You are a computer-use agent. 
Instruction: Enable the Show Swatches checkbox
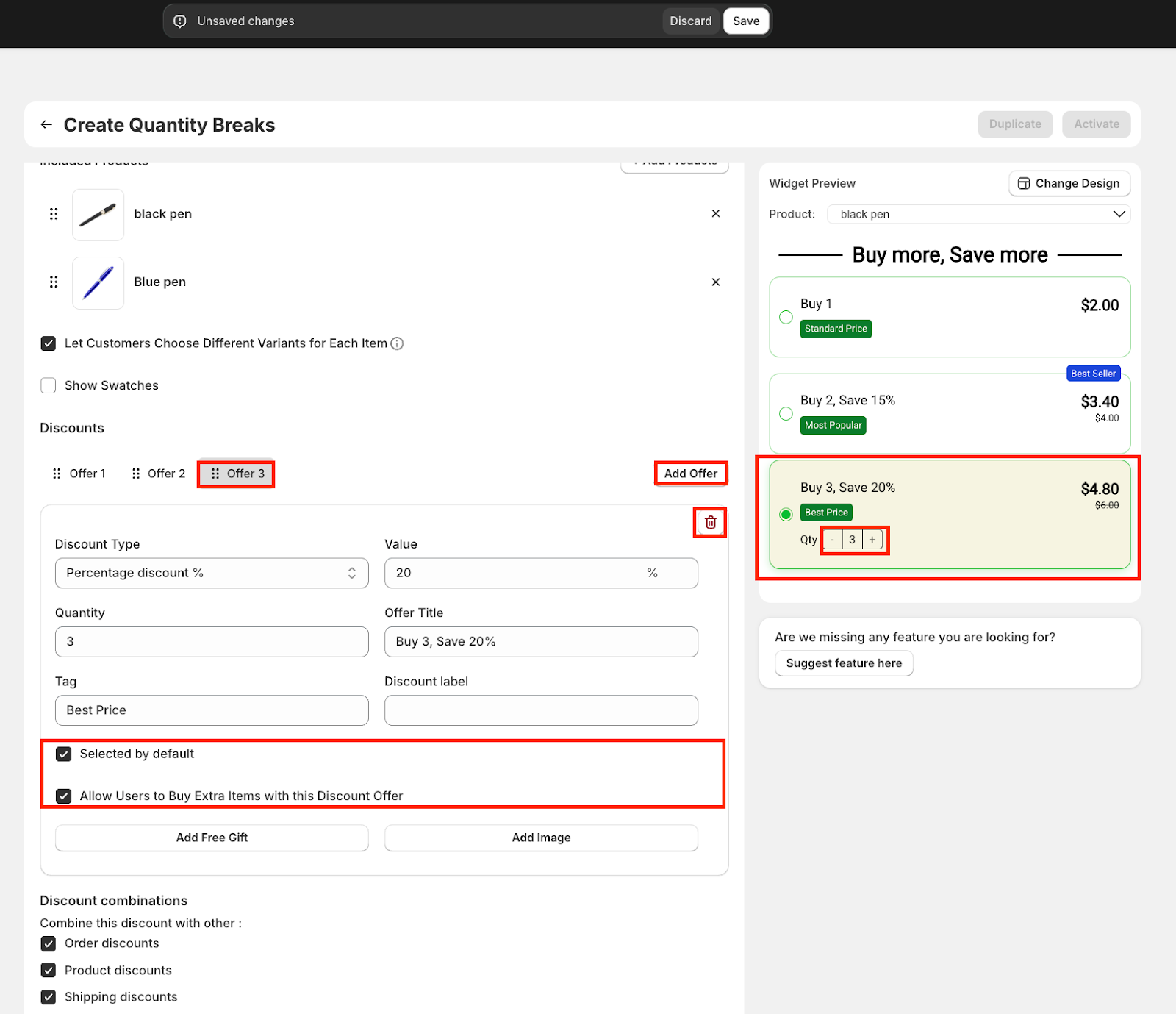click(x=49, y=386)
